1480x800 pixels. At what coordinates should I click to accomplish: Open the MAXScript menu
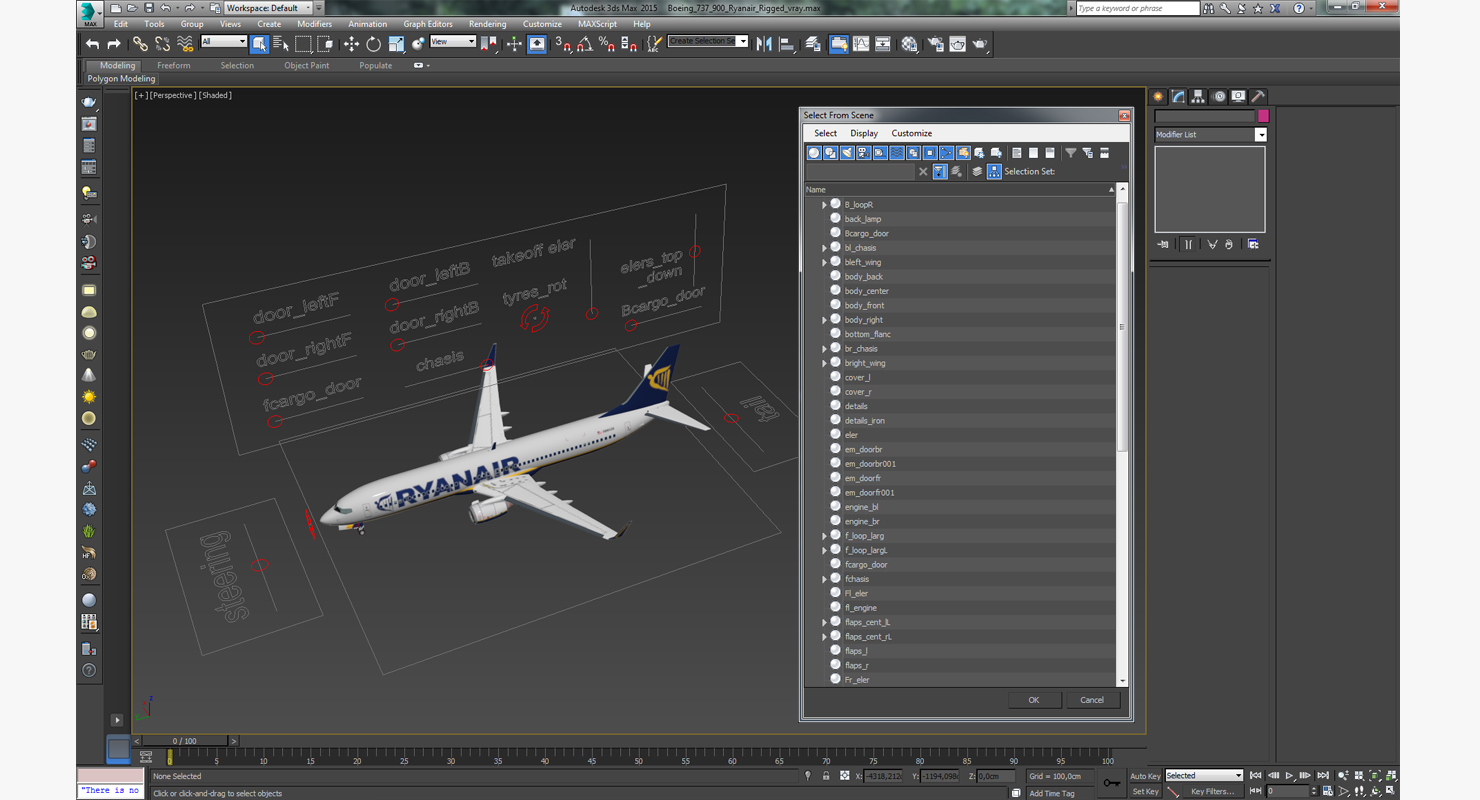(x=597, y=24)
